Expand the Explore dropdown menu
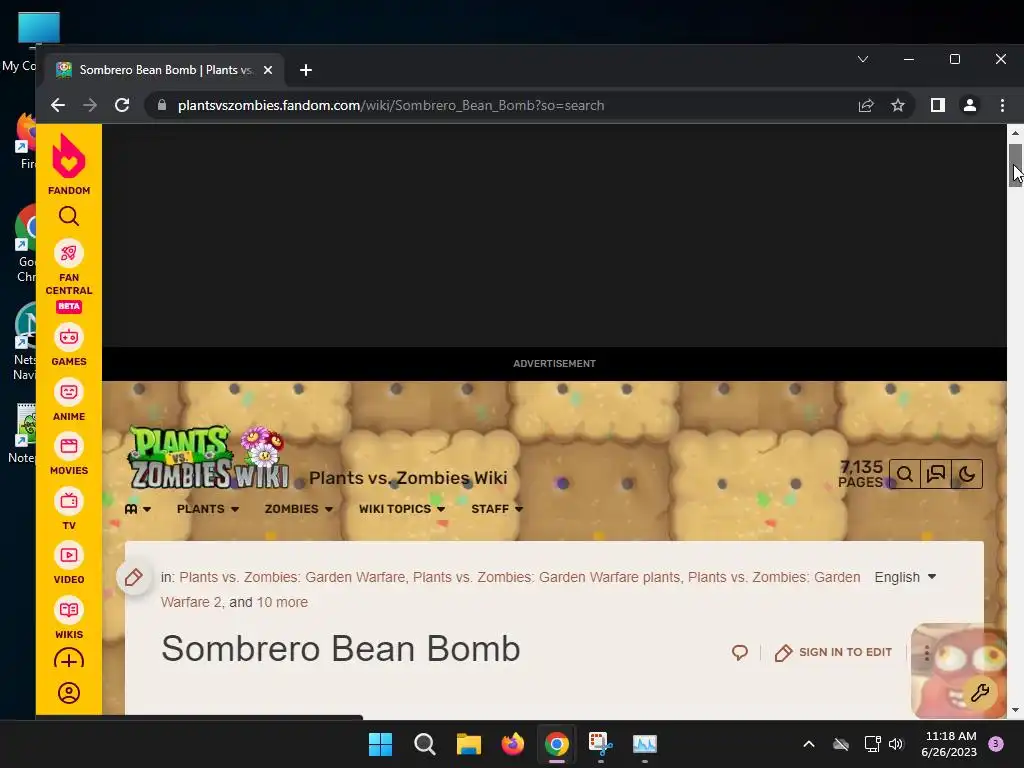 138,509
